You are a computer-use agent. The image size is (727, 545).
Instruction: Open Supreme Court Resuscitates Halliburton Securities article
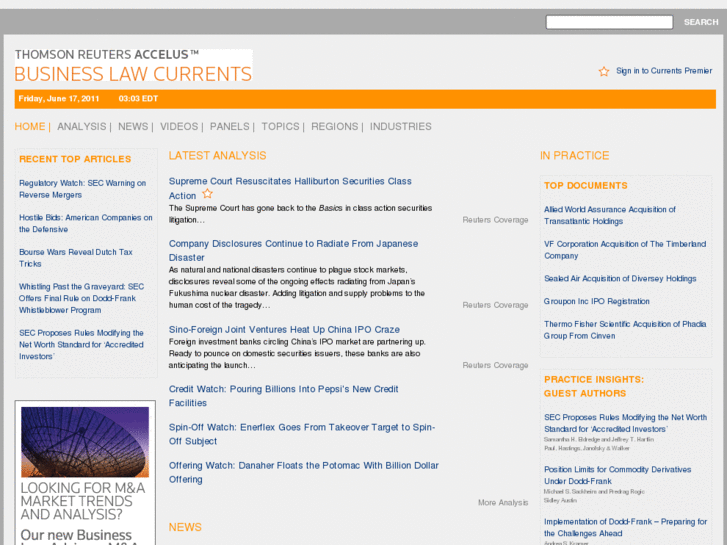290,188
